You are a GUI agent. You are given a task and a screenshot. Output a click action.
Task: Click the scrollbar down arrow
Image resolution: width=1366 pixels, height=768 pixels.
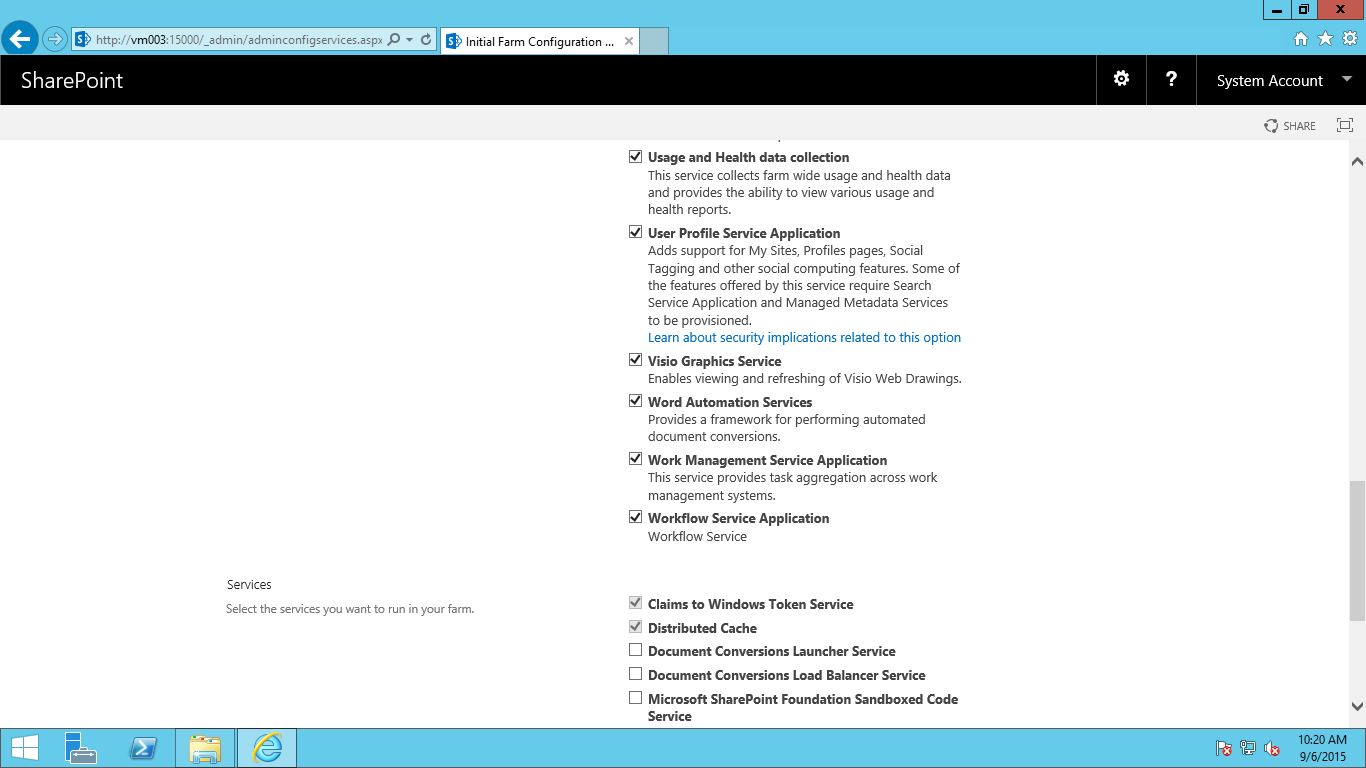point(1357,706)
